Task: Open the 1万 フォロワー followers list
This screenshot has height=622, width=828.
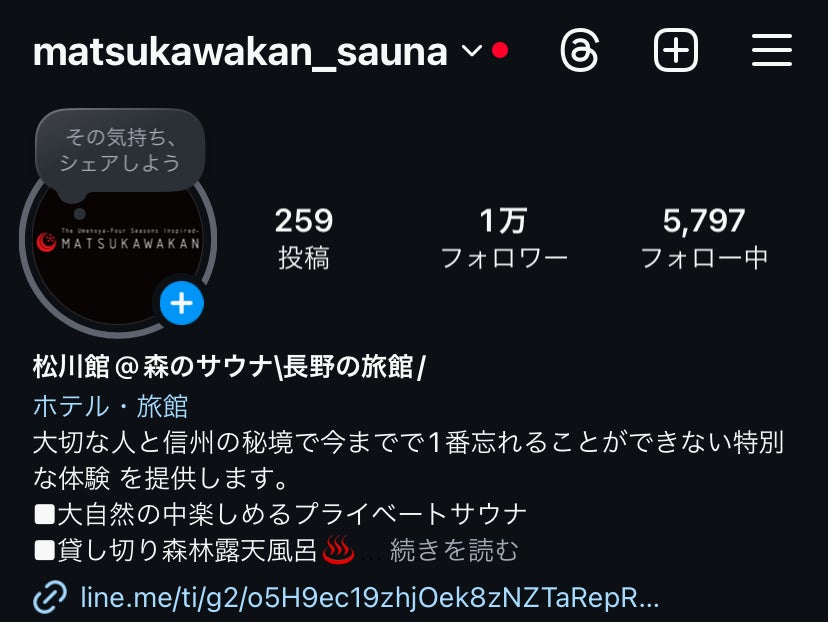Action: pyautogui.click(x=504, y=238)
